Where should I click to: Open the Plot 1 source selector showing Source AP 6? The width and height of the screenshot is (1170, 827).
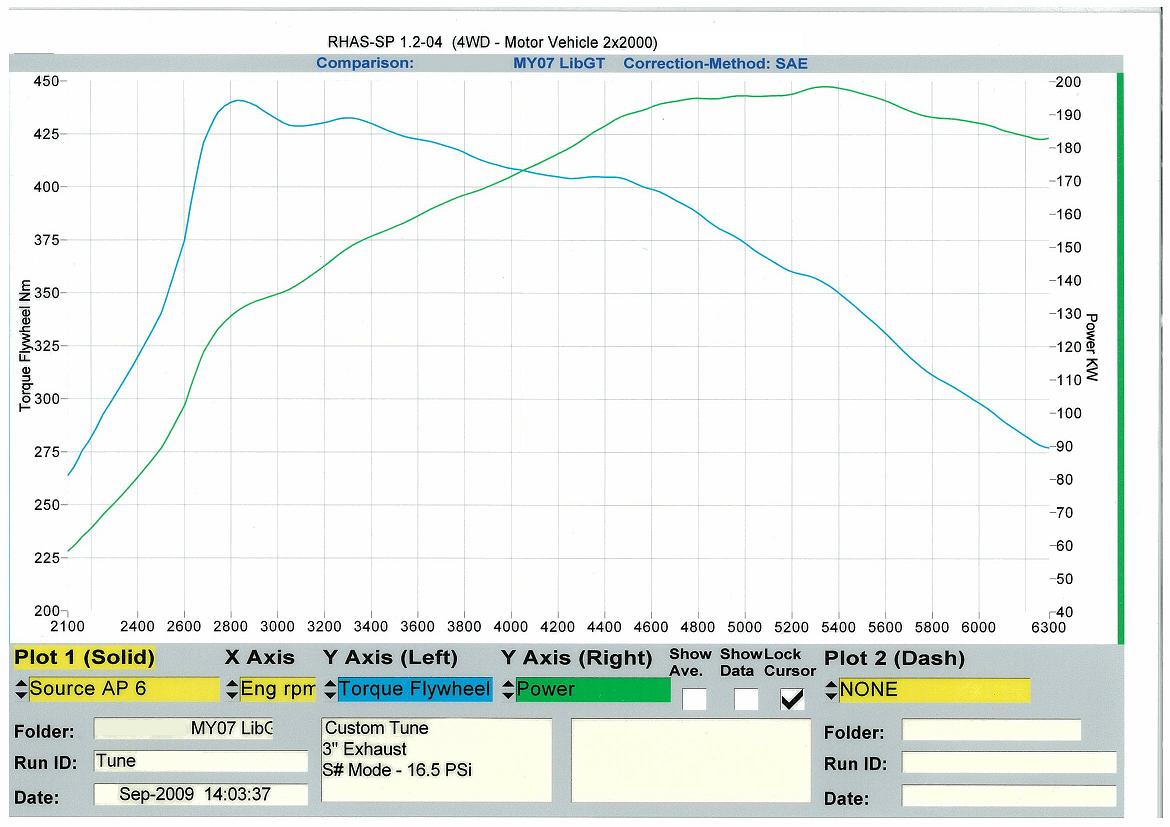pos(124,689)
